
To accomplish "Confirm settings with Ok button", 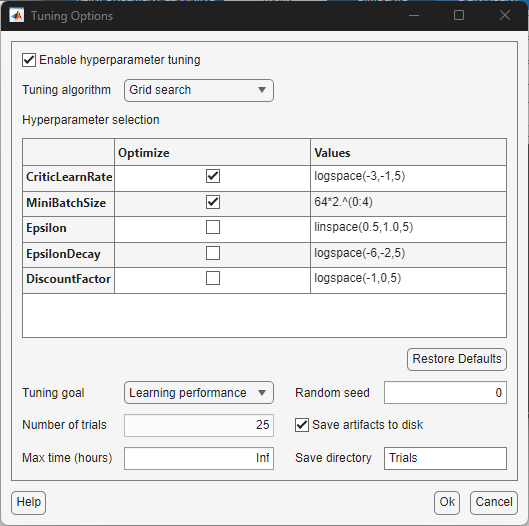I will tap(447, 503).
